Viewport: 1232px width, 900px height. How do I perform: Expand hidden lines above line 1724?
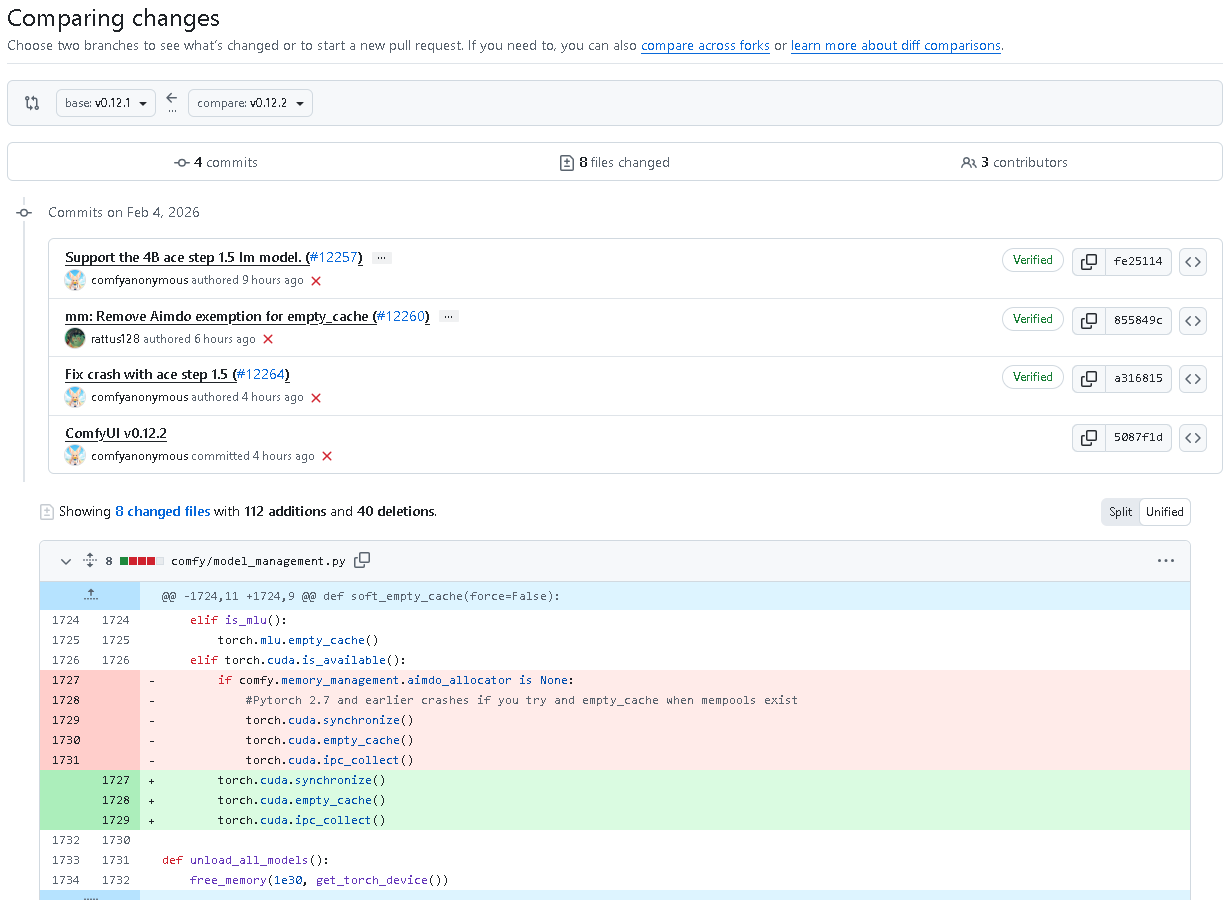coord(90,595)
